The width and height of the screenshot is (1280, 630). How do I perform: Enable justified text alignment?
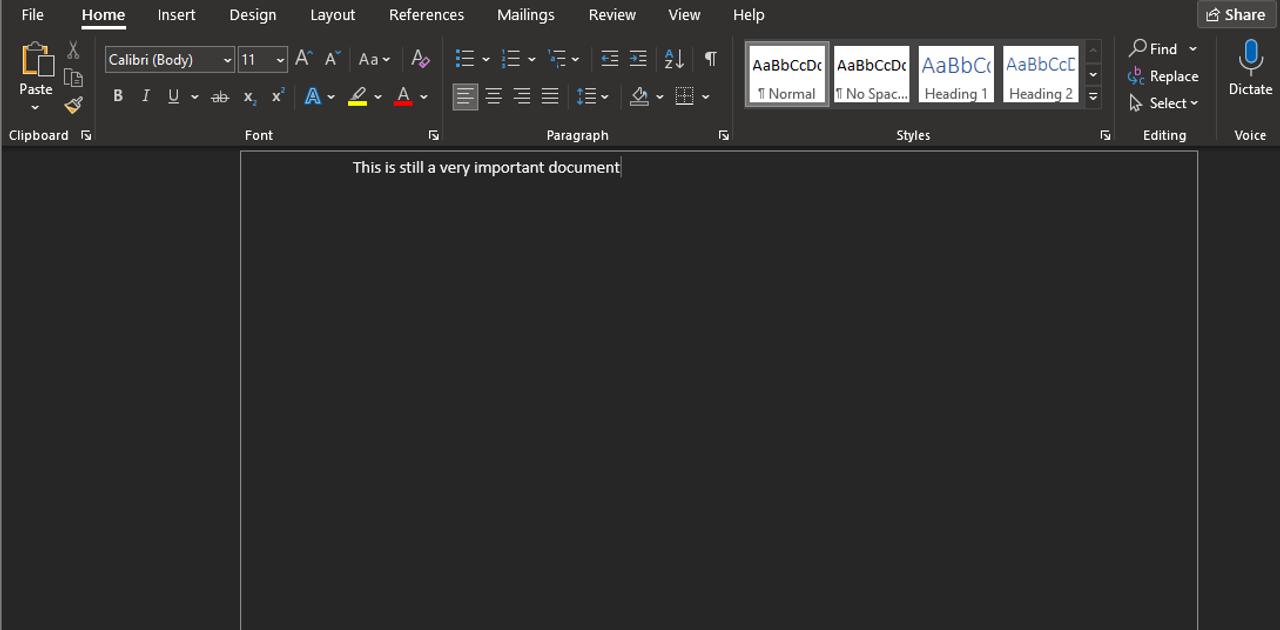pyautogui.click(x=549, y=96)
